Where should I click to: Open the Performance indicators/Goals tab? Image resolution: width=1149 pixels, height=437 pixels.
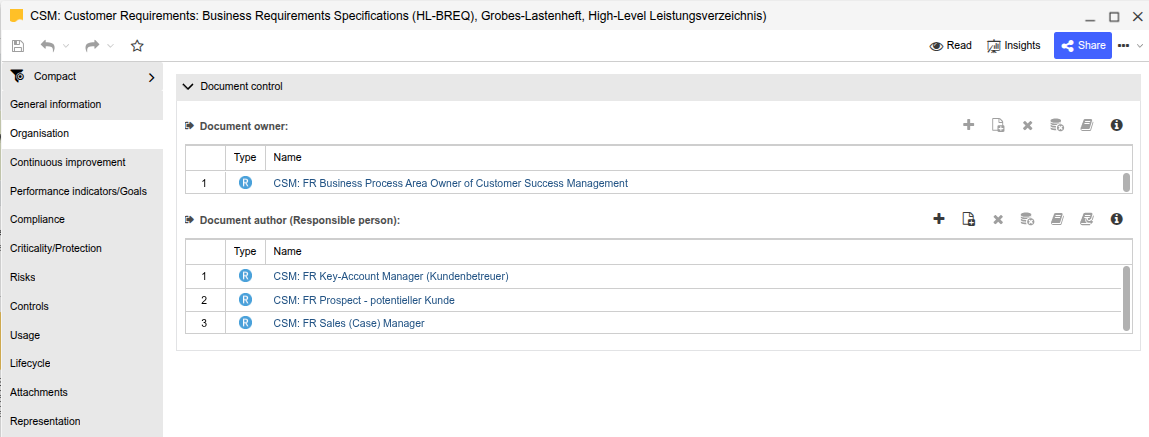81,191
